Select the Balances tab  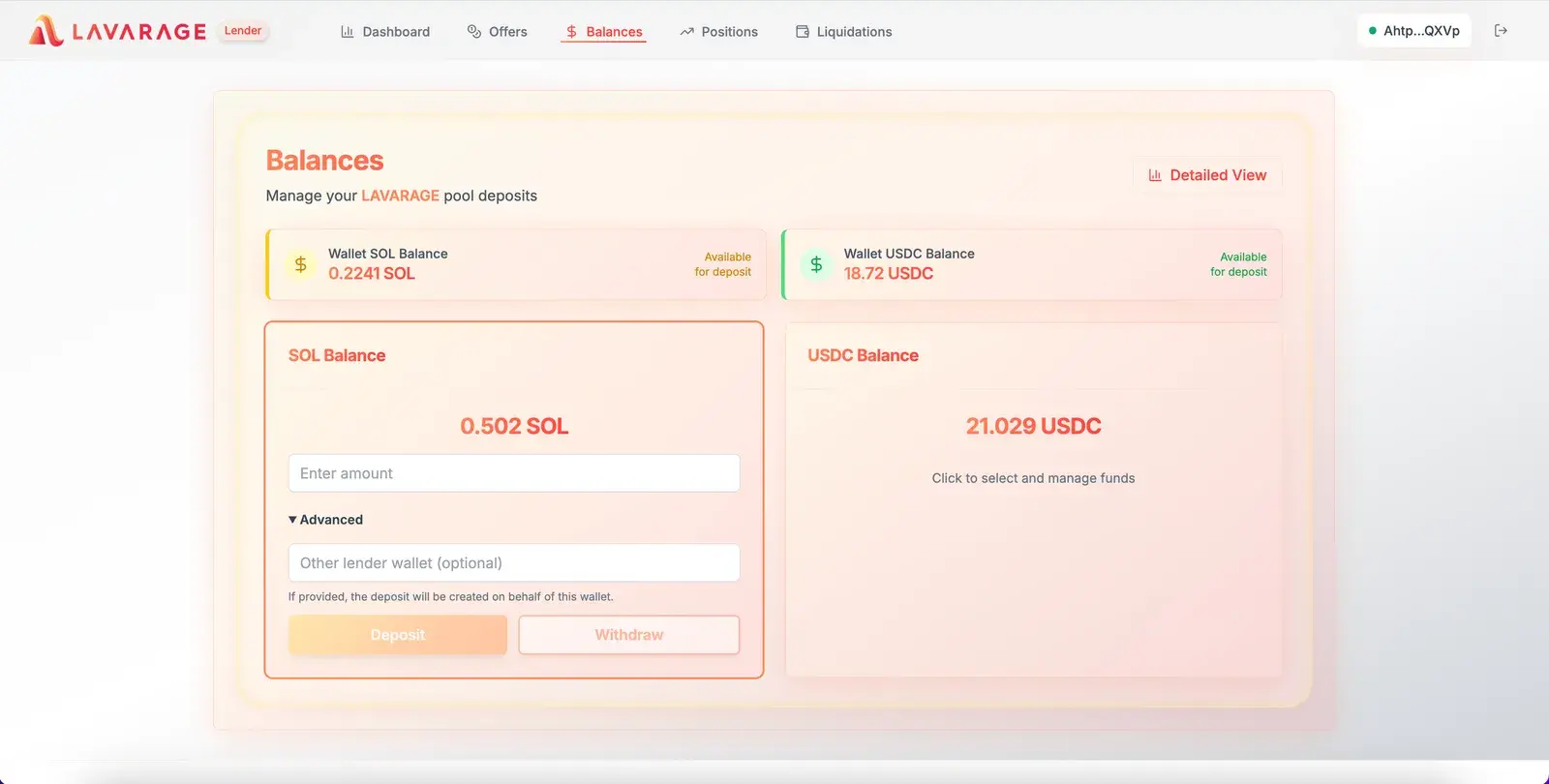point(604,32)
